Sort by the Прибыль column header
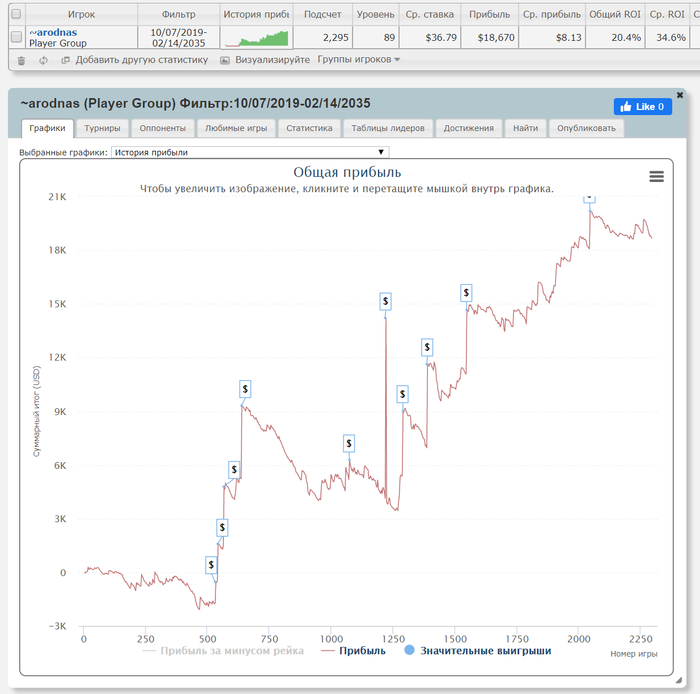 click(489, 14)
